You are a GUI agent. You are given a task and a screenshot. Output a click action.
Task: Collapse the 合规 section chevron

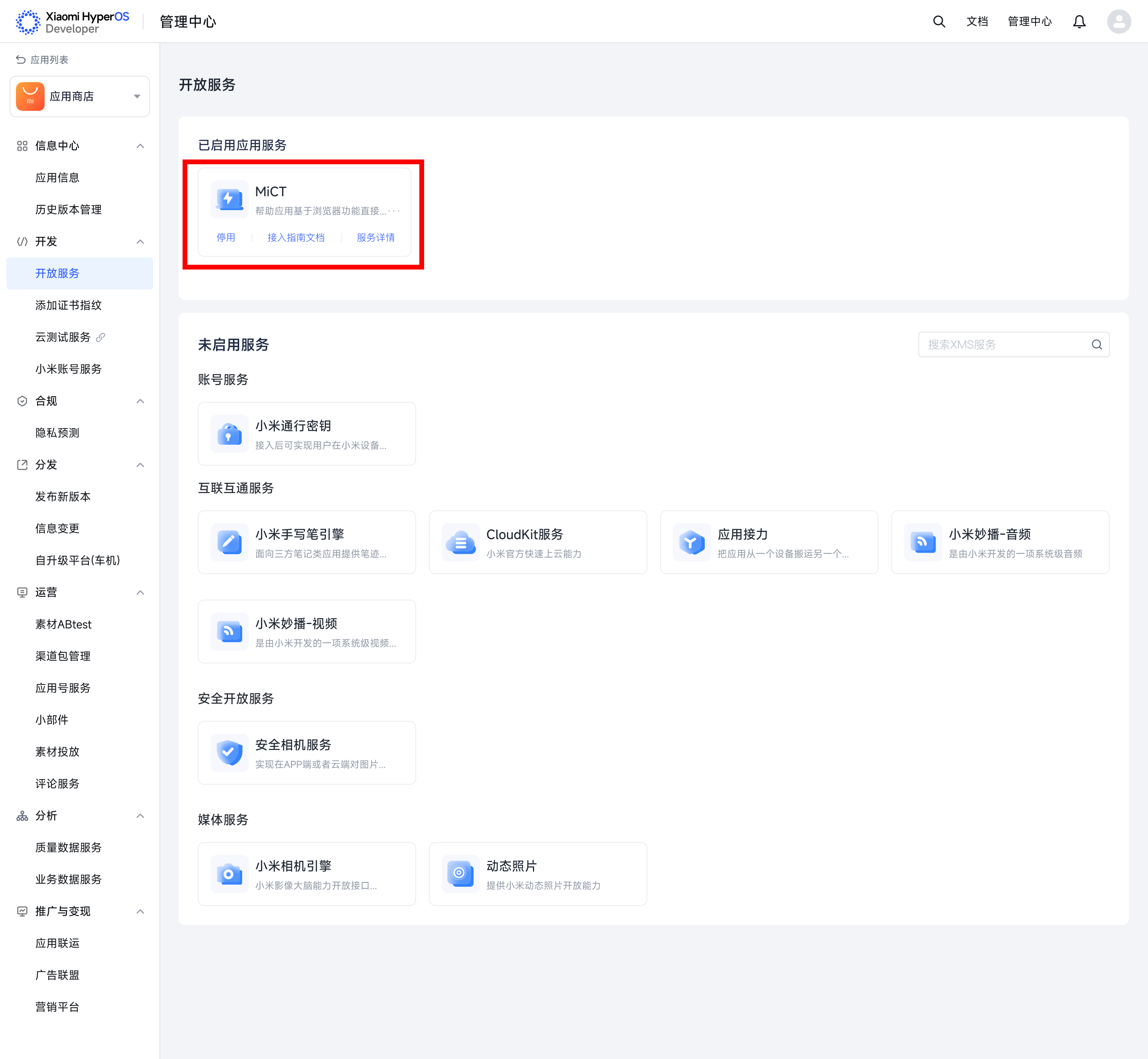click(140, 401)
